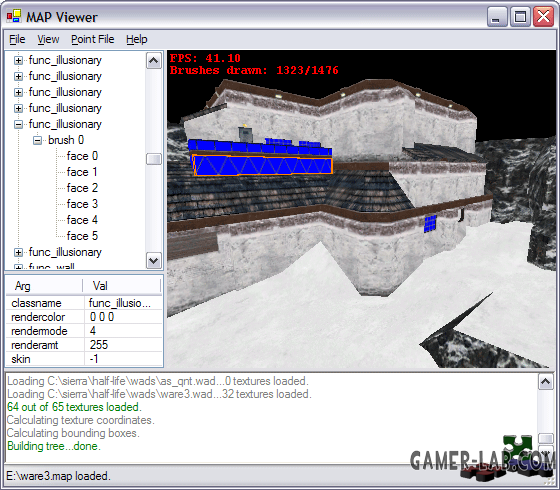
Task: Open the Point File menu
Action: [92, 39]
